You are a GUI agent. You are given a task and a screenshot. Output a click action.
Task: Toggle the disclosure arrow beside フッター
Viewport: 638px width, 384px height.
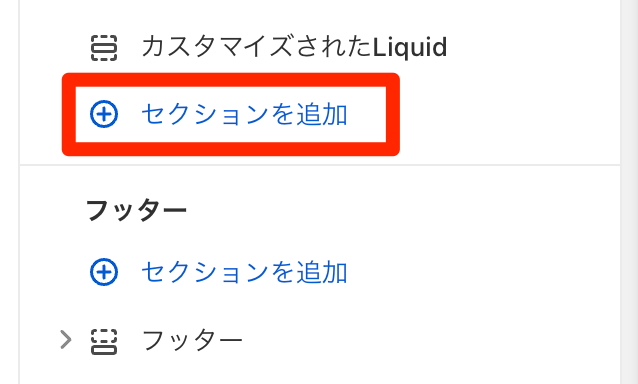66,340
